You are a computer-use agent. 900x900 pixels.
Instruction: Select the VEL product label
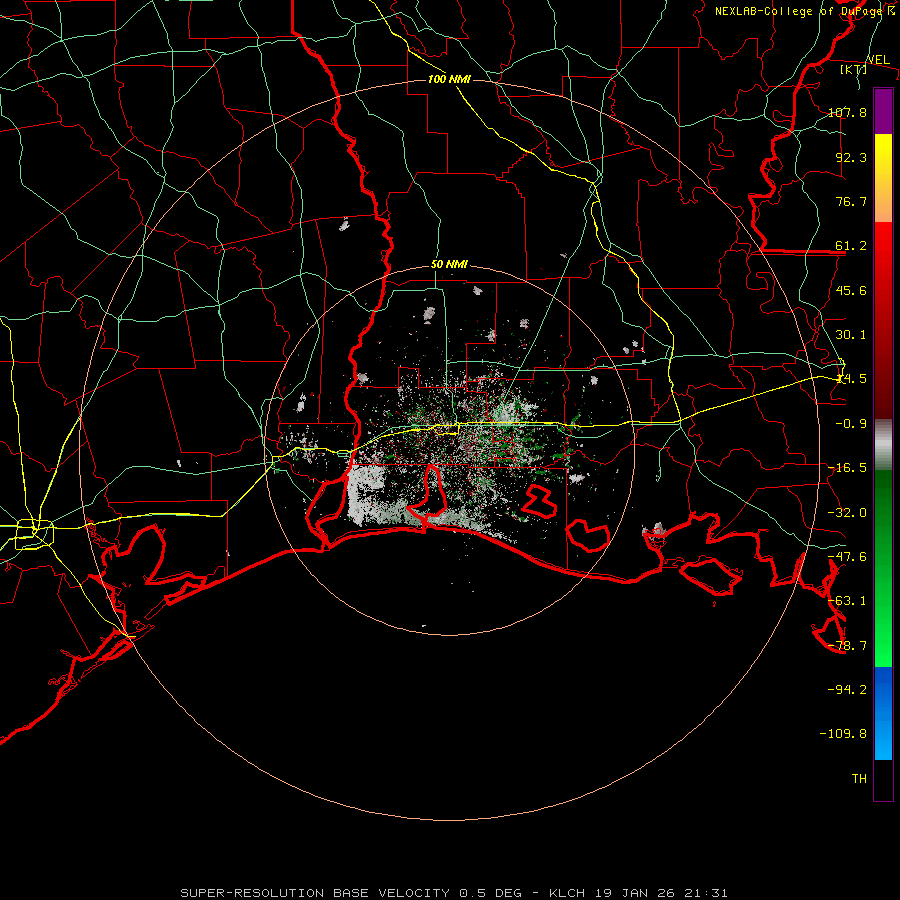point(878,60)
